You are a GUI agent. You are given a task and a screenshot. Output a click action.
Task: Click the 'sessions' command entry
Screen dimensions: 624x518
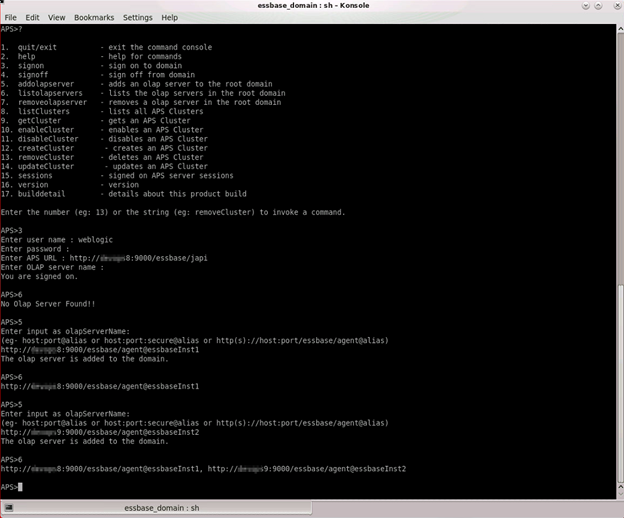(x=35, y=175)
